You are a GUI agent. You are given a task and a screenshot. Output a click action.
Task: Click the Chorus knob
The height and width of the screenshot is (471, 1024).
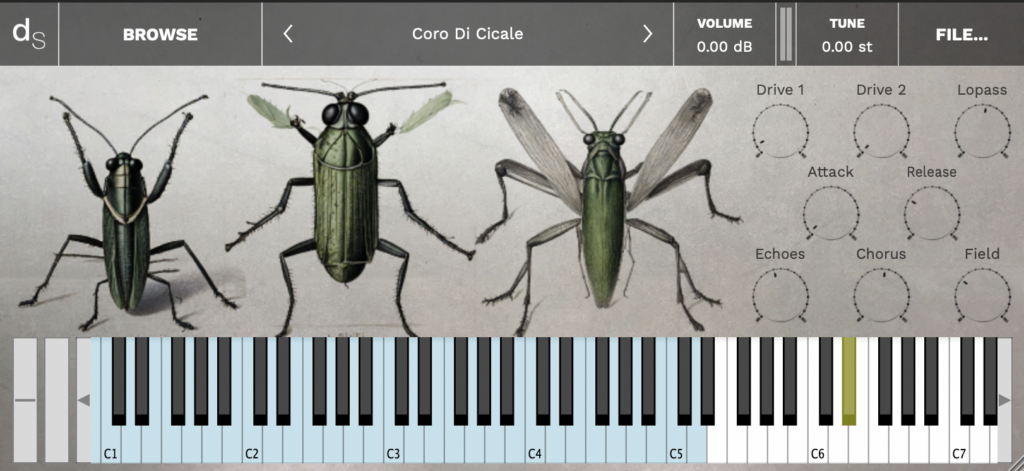click(881, 295)
